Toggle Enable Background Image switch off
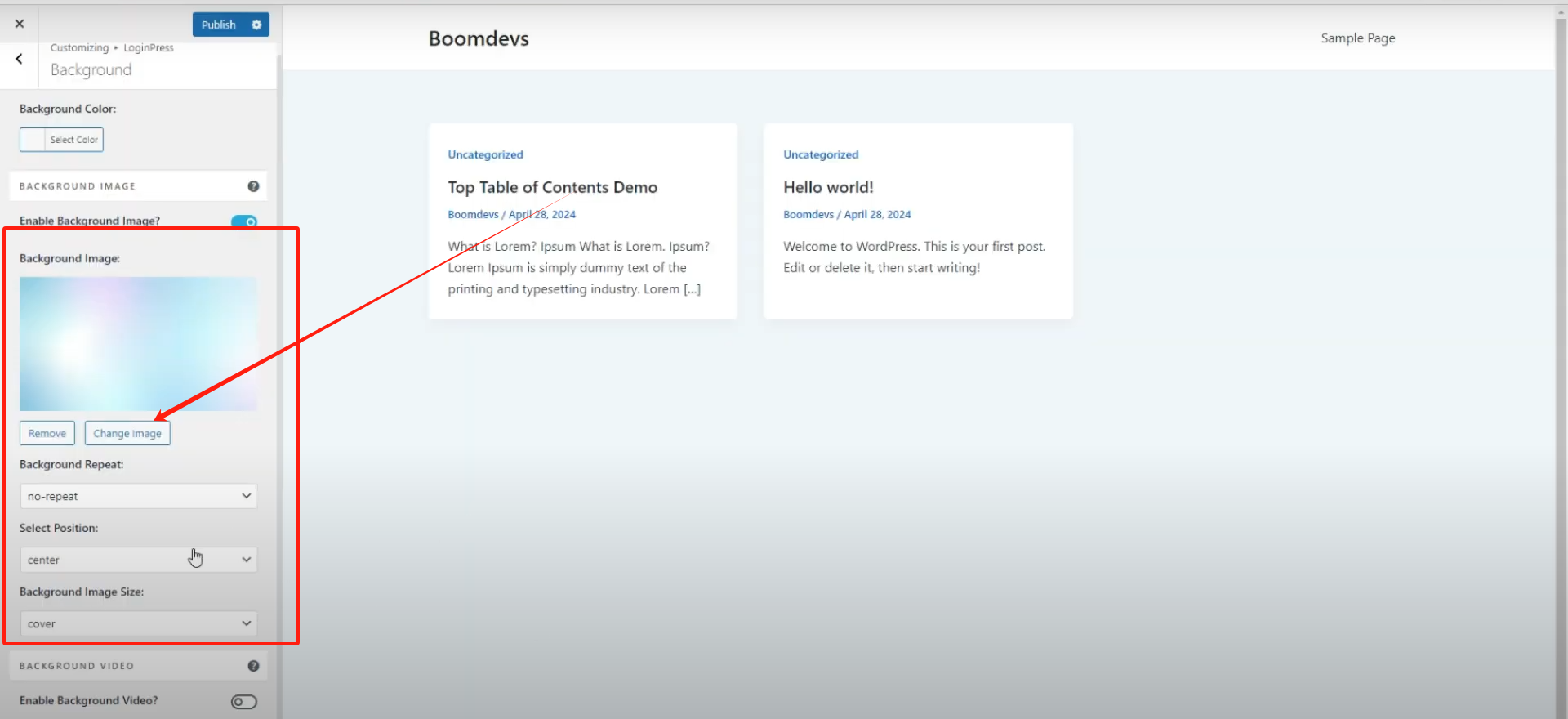 coord(244,221)
